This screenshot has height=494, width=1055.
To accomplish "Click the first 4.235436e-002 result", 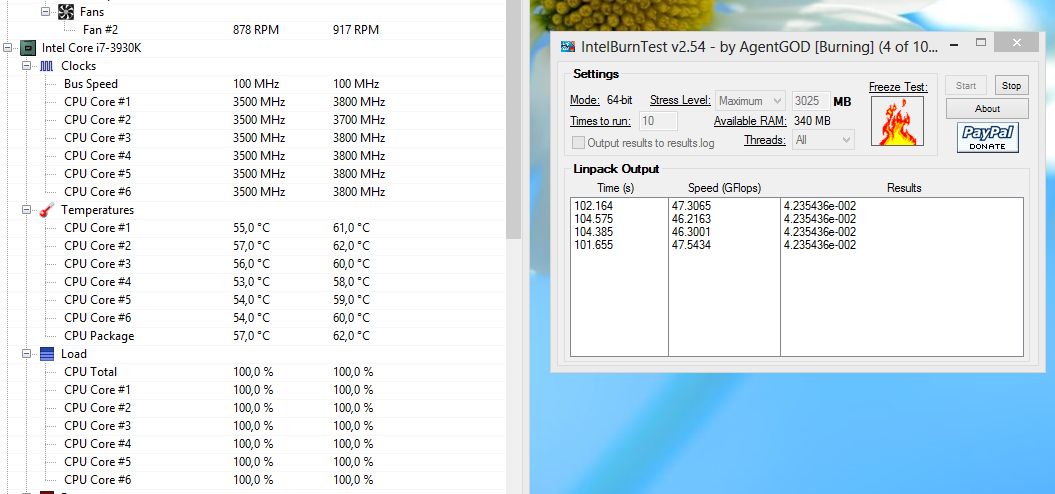I will point(820,206).
